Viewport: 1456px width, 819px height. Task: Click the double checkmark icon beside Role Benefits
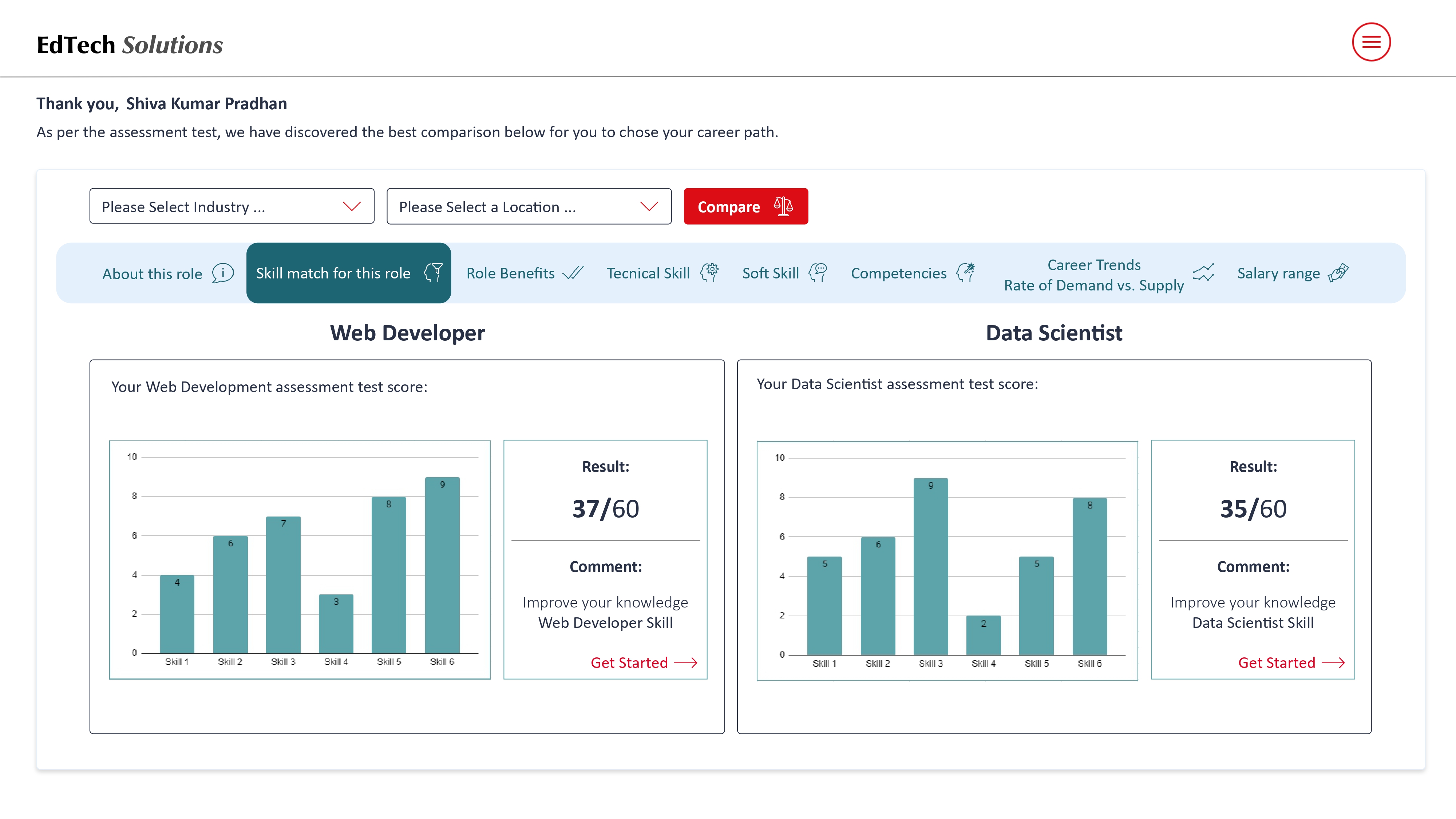click(x=573, y=273)
